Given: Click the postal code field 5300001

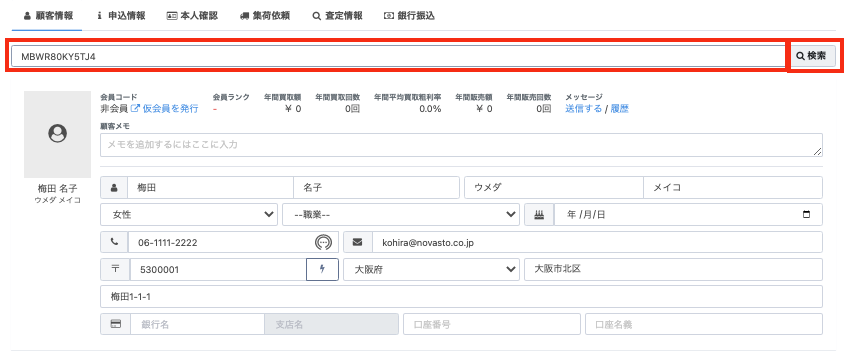Looking at the screenshot, I should pyautogui.click(x=218, y=269).
